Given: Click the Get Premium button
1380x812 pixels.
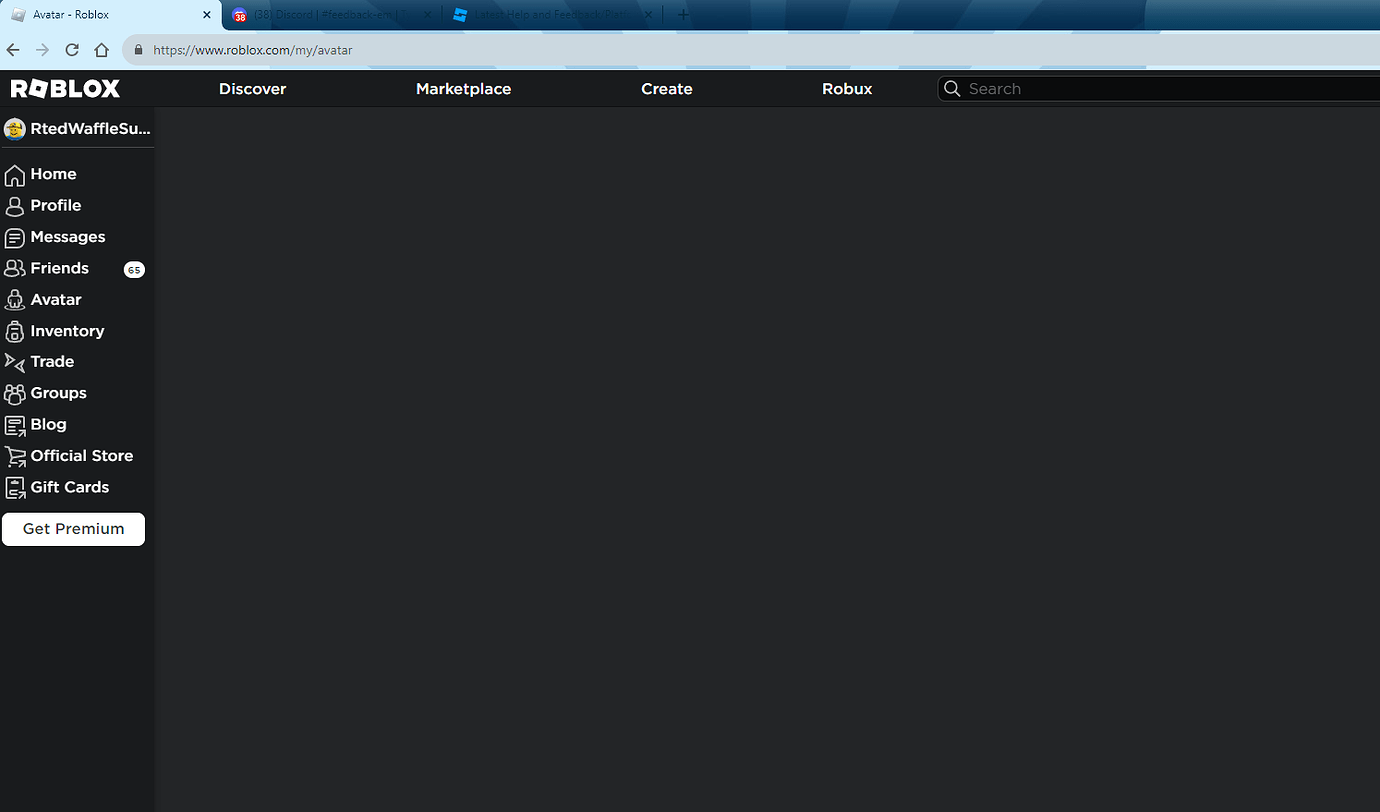Looking at the screenshot, I should pyautogui.click(x=73, y=528).
